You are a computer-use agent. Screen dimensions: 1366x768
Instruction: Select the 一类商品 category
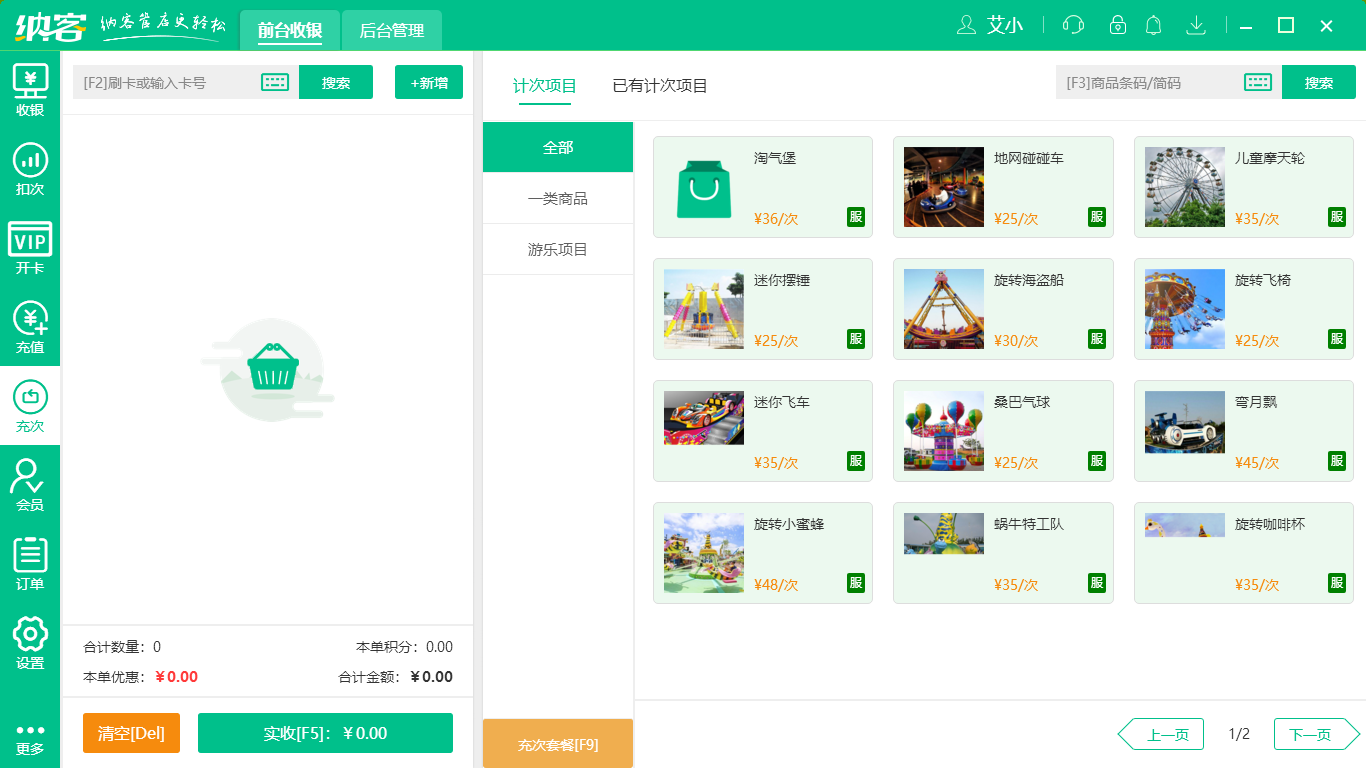click(557, 198)
